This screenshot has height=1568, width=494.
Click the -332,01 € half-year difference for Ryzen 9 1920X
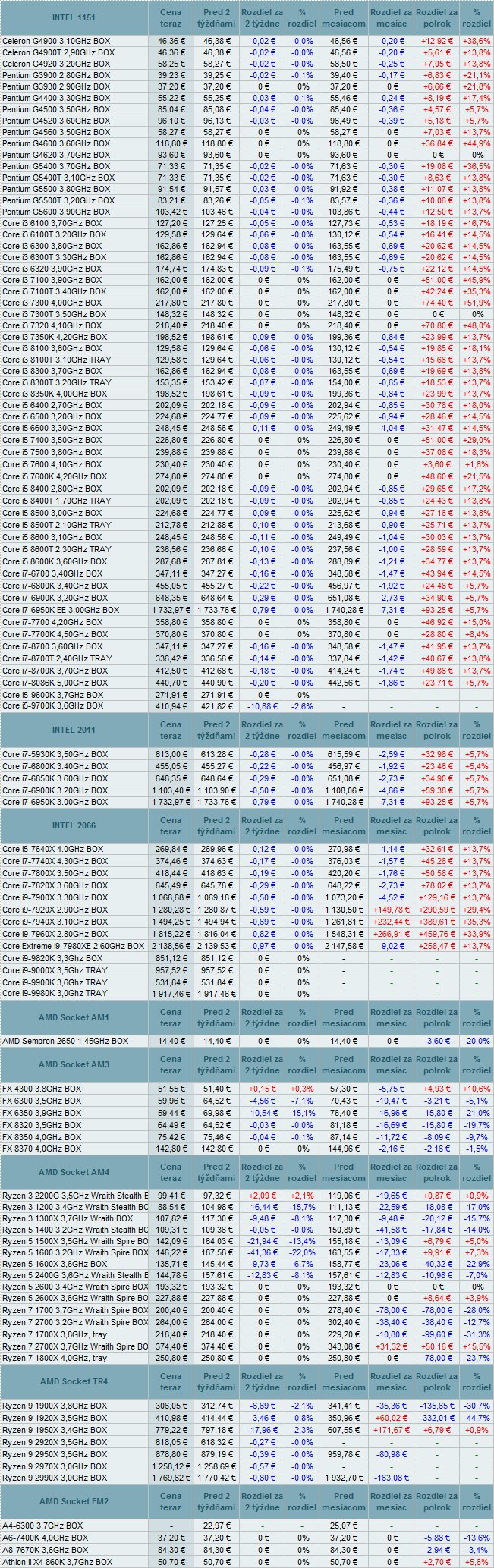437,1418
